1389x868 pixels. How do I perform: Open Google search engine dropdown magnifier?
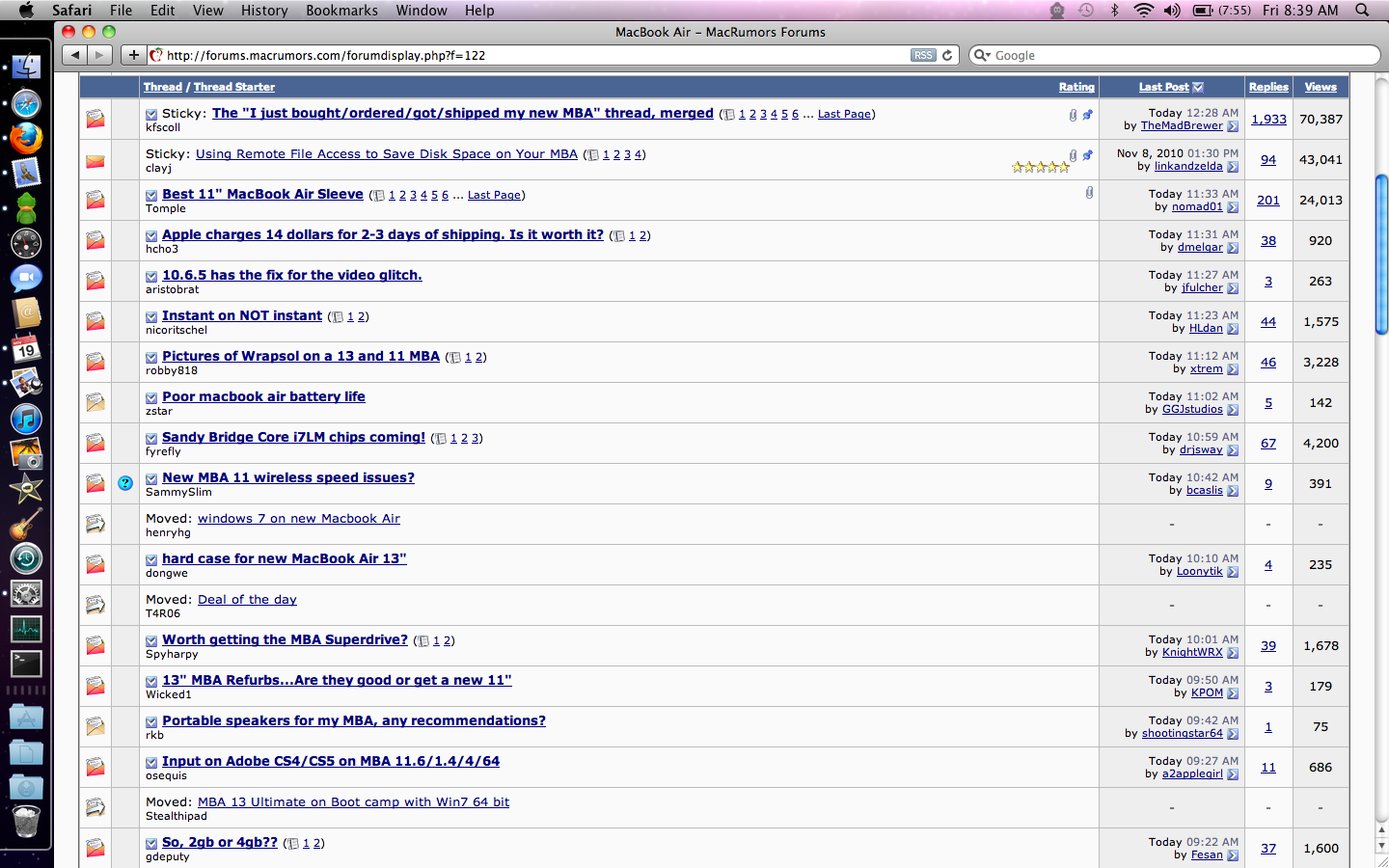pyautogui.click(x=982, y=56)
